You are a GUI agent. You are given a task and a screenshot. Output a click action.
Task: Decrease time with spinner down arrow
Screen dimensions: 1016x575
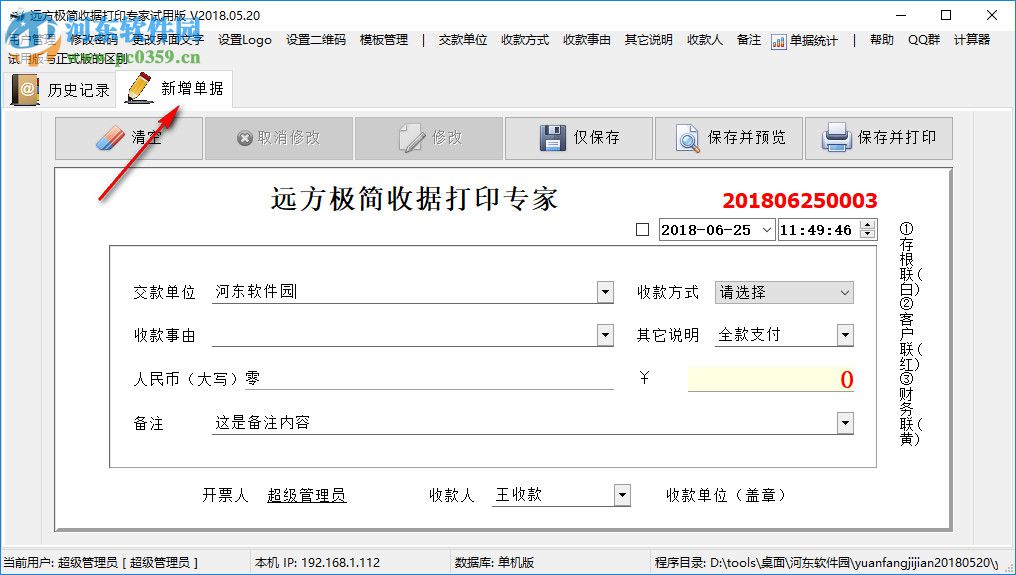pyautogui.click(x=868, y=234)
